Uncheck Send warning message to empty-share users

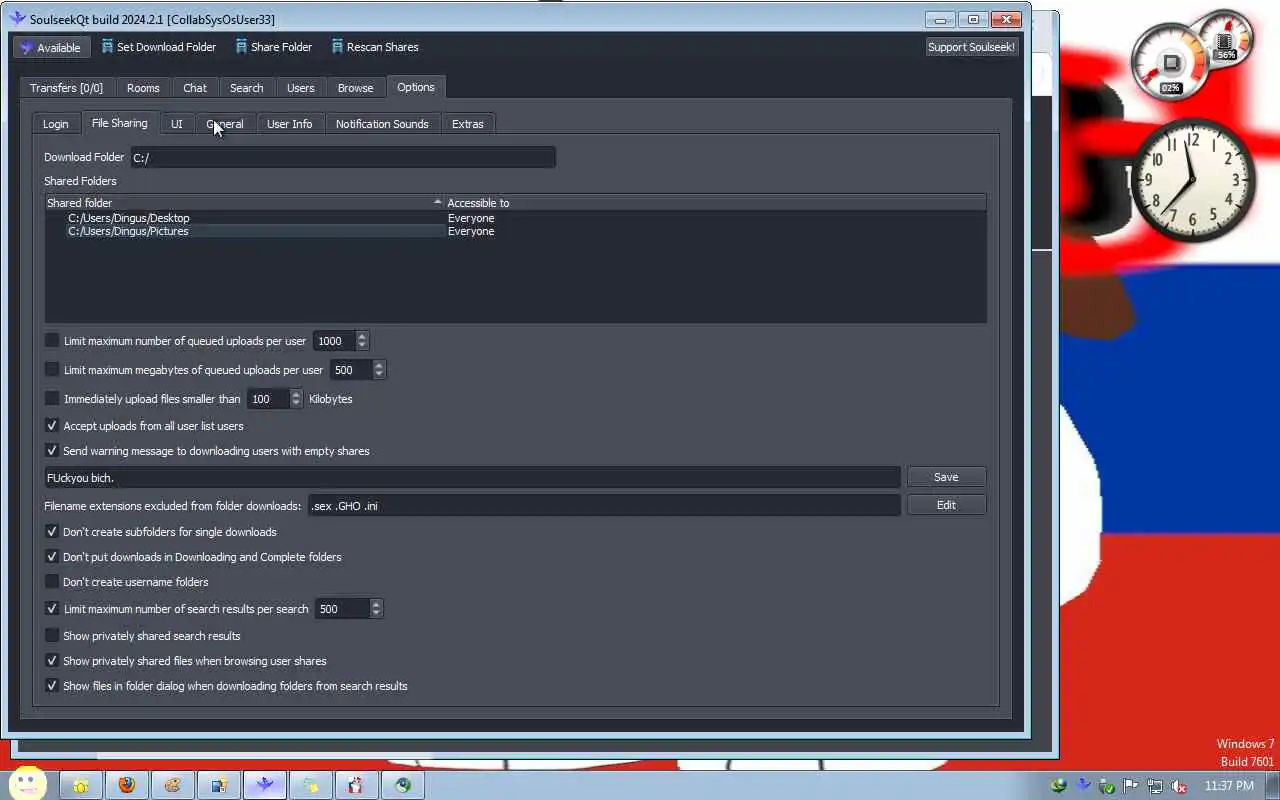click(52, 451)
